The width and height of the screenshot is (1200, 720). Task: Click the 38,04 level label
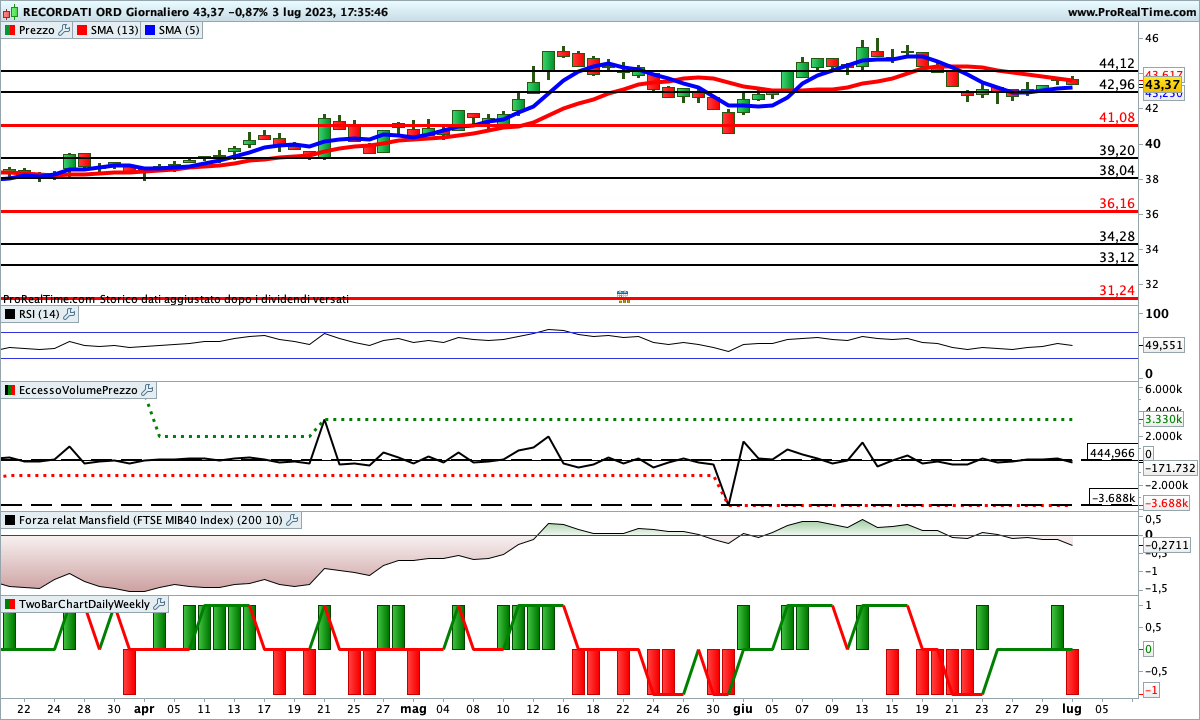[x=1116, y=170]
